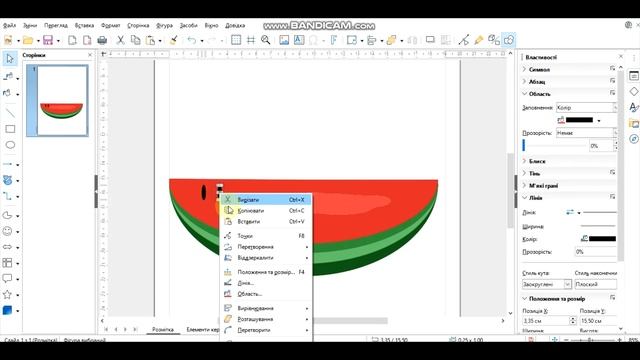This screenshot has height=360, width=640.
Task: Click the Fontwork text icon
Action: point(333,40)
